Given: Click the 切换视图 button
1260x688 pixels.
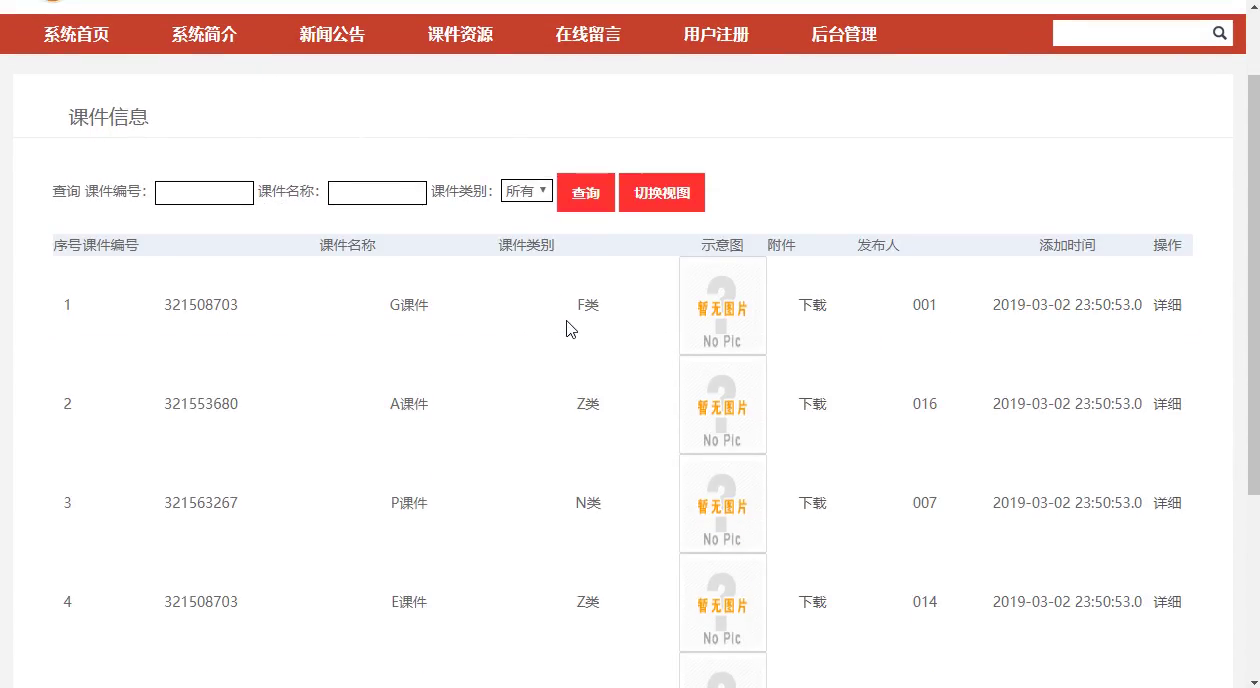Looking at the screenshot, I should point(662,193).
